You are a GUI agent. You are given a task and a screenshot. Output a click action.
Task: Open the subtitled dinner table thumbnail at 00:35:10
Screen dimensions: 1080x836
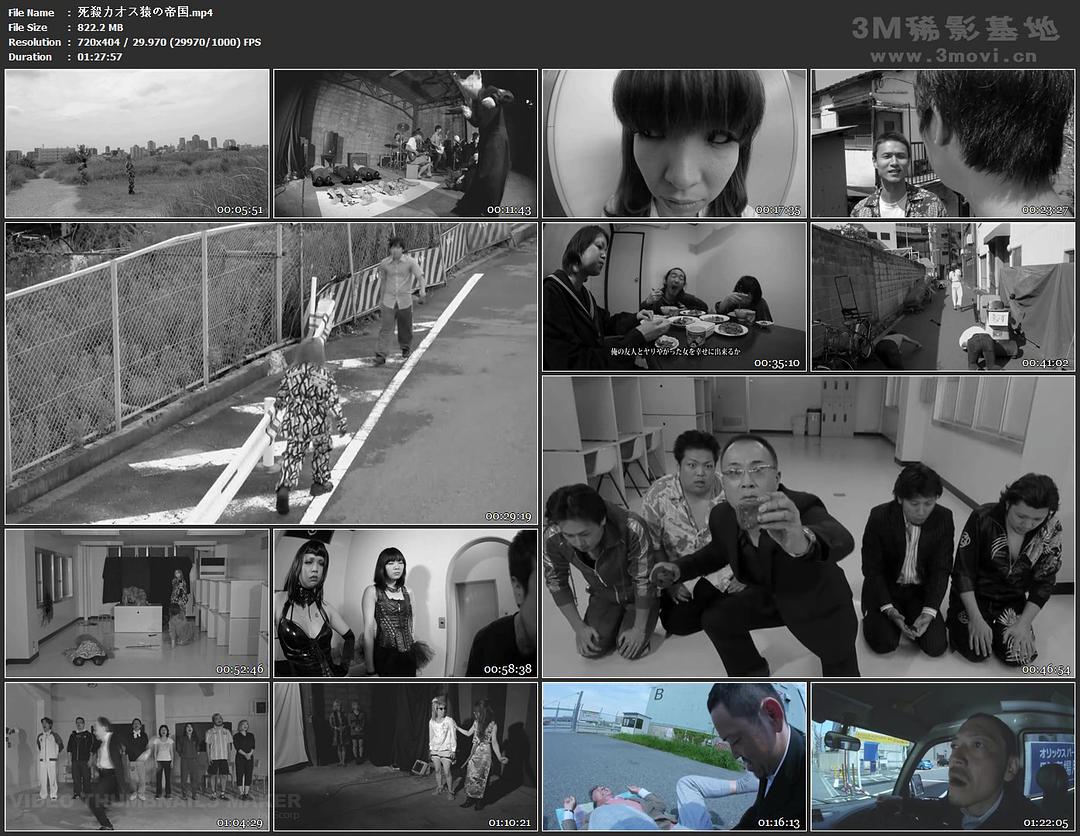click(x=674, y=297)
